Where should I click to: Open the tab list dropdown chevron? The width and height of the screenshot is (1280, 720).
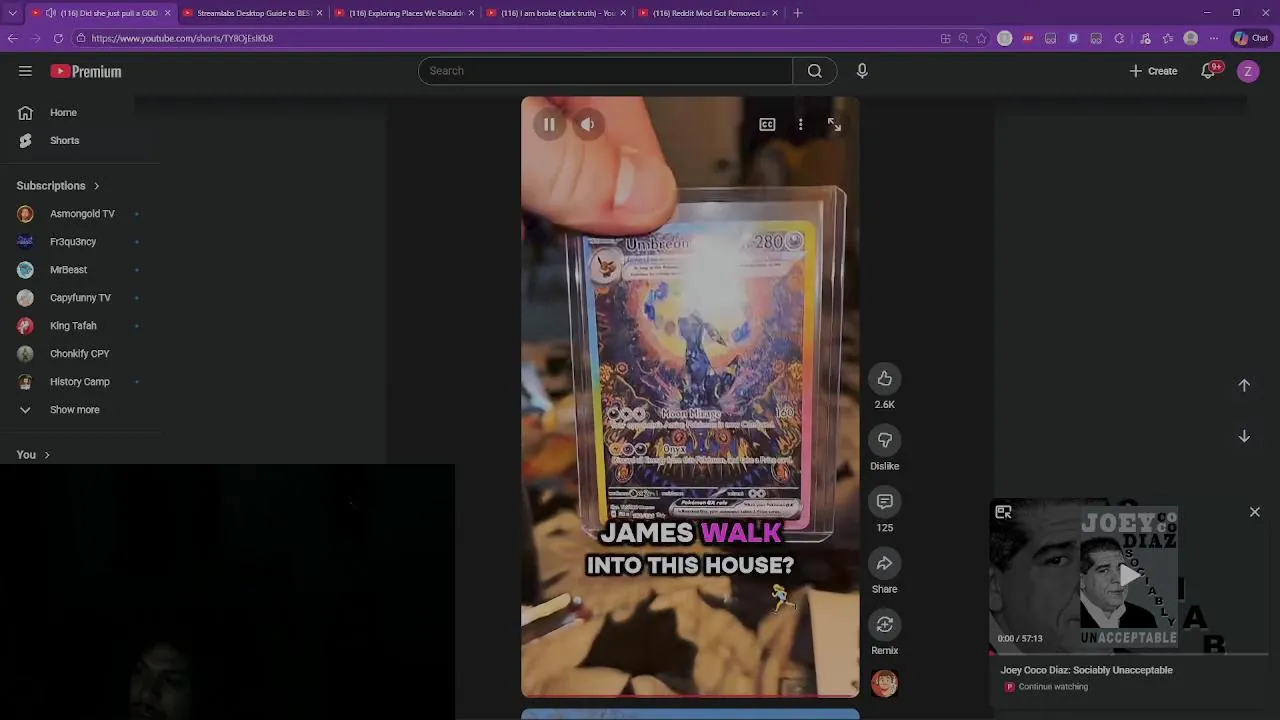[x=12, y=13]
